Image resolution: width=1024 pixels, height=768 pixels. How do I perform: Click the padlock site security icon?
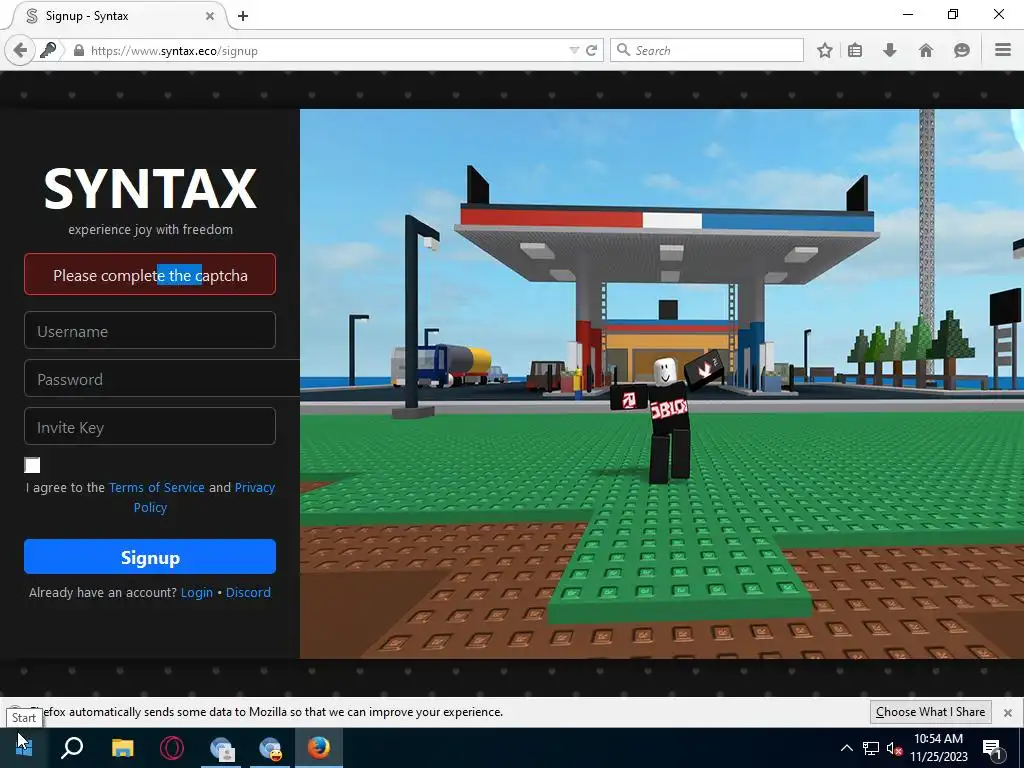(x=78, y=50)
